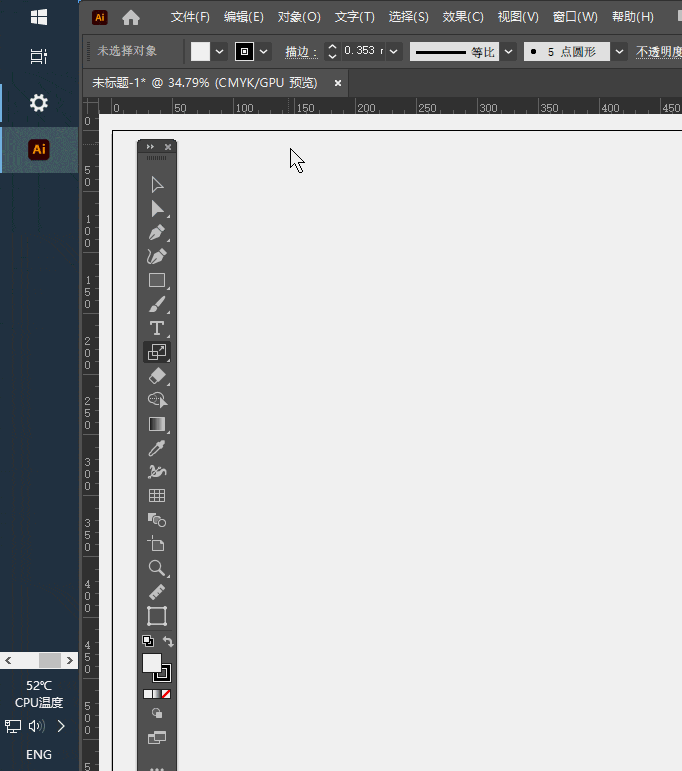Select the Selection tool arrow
The image size is (682, 771).
(x=157, y=185)
